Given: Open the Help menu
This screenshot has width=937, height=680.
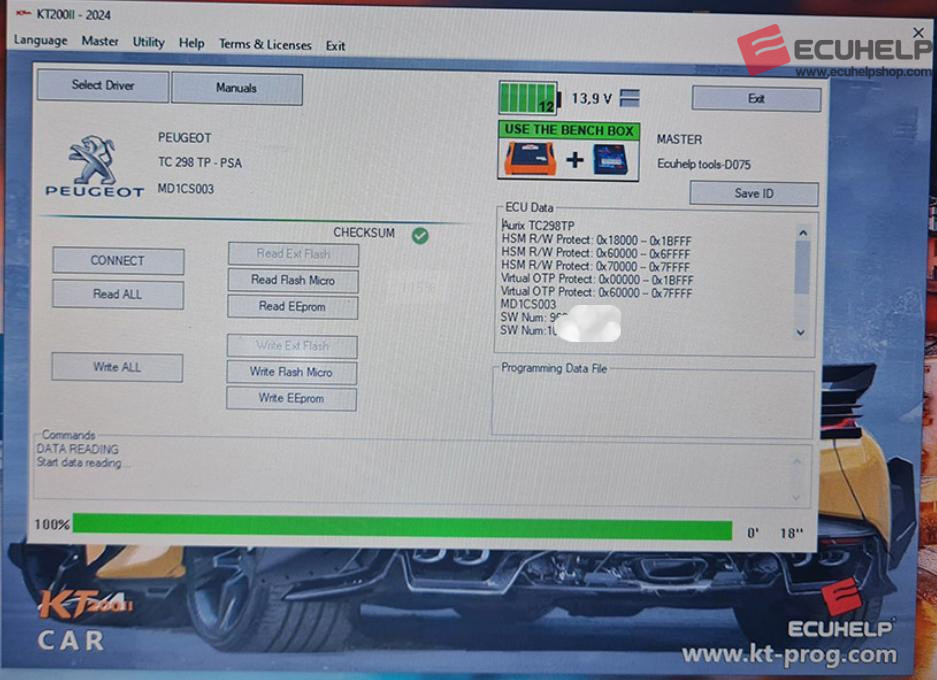Looking at the screenshot, I should coord(191,43).
